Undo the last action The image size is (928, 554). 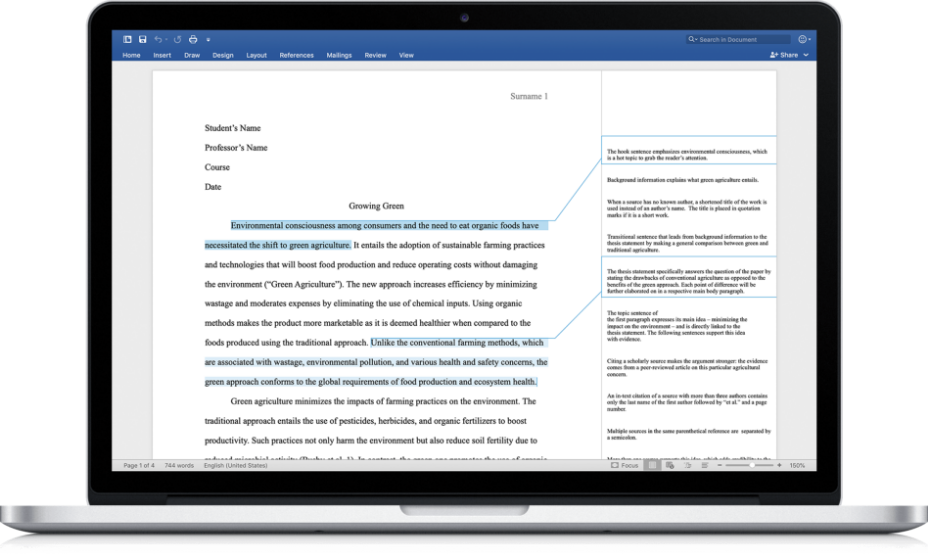(158, 39)
